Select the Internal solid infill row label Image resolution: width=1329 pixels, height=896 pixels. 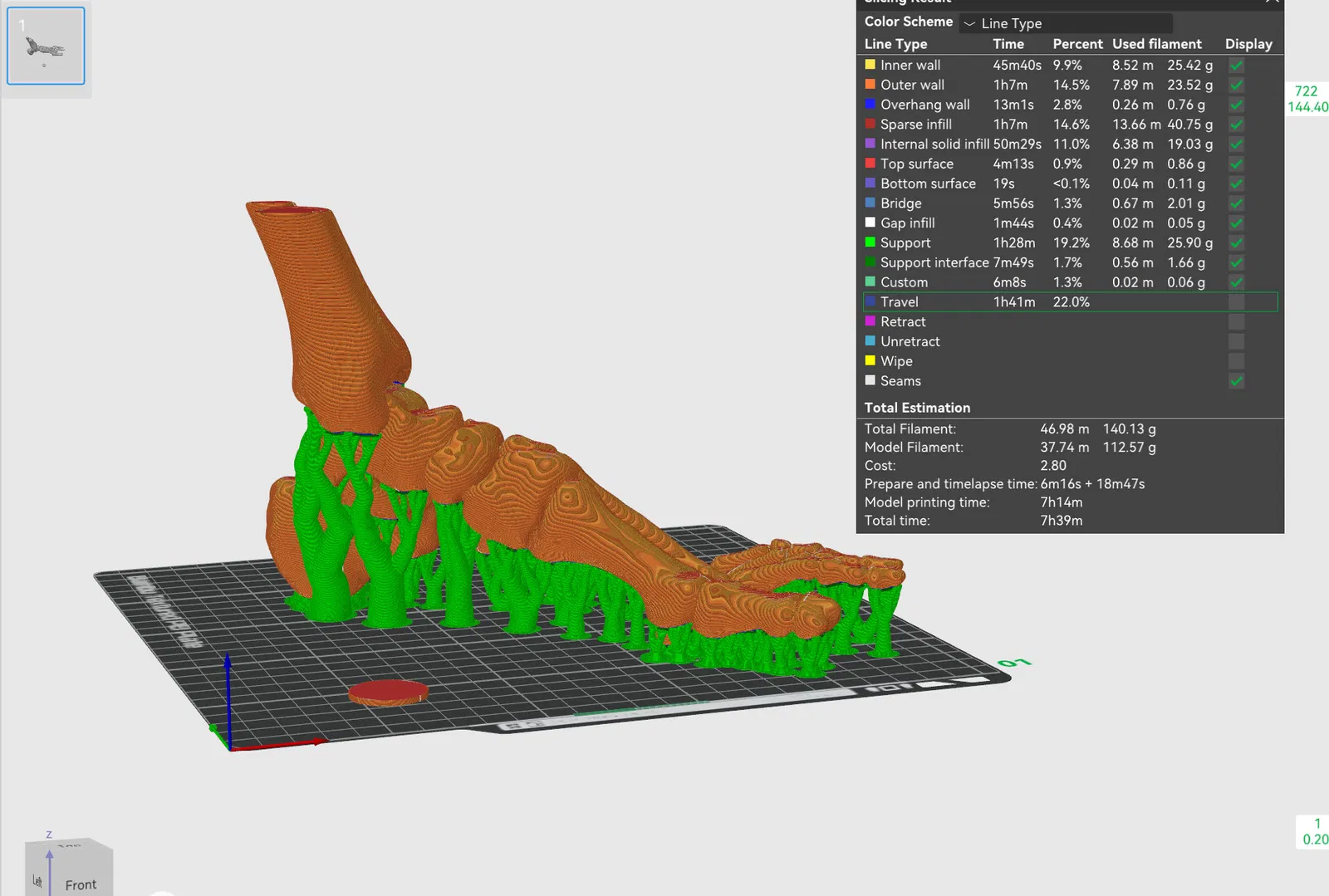[x=934, y=144]
